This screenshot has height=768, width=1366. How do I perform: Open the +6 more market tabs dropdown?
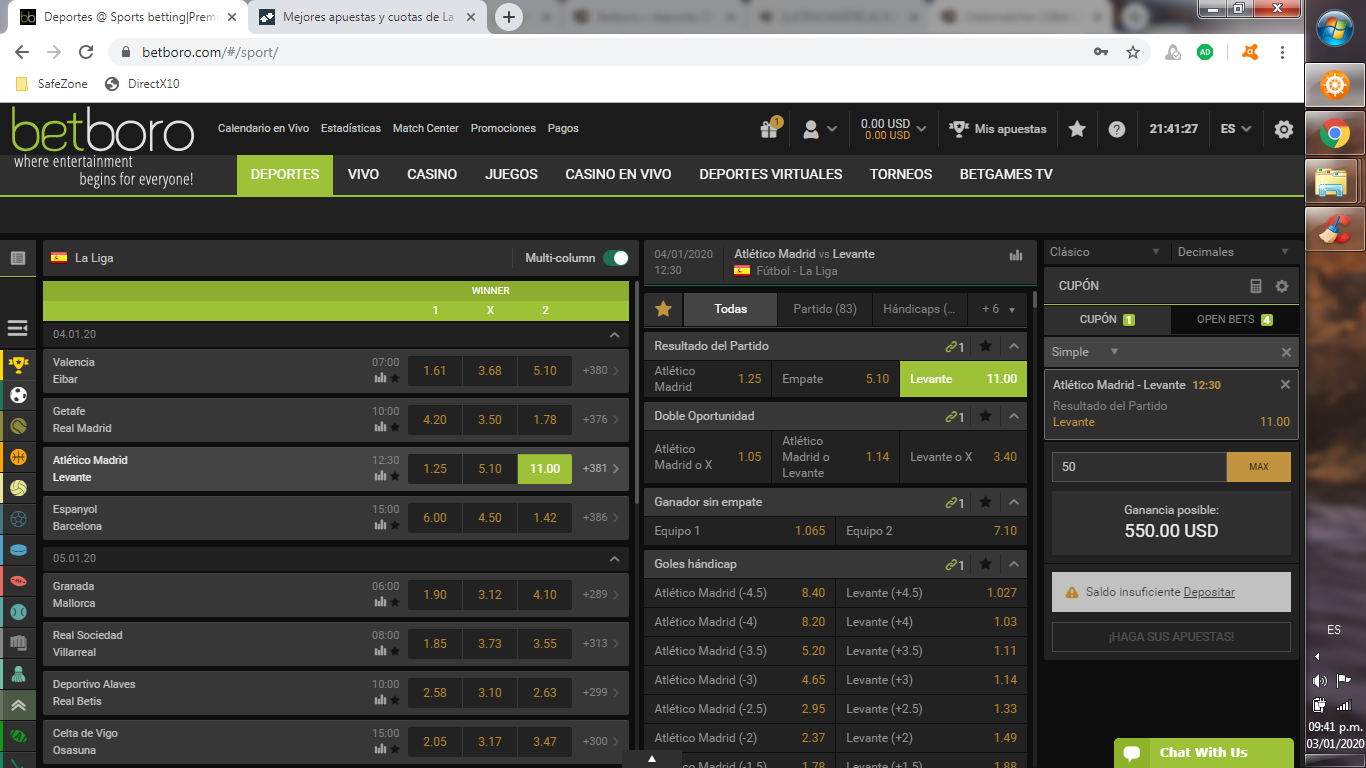tap(998, 309)
